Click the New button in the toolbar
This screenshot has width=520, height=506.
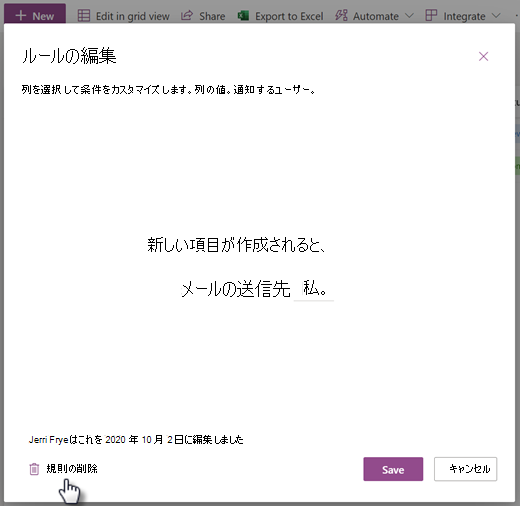[35, 14]
